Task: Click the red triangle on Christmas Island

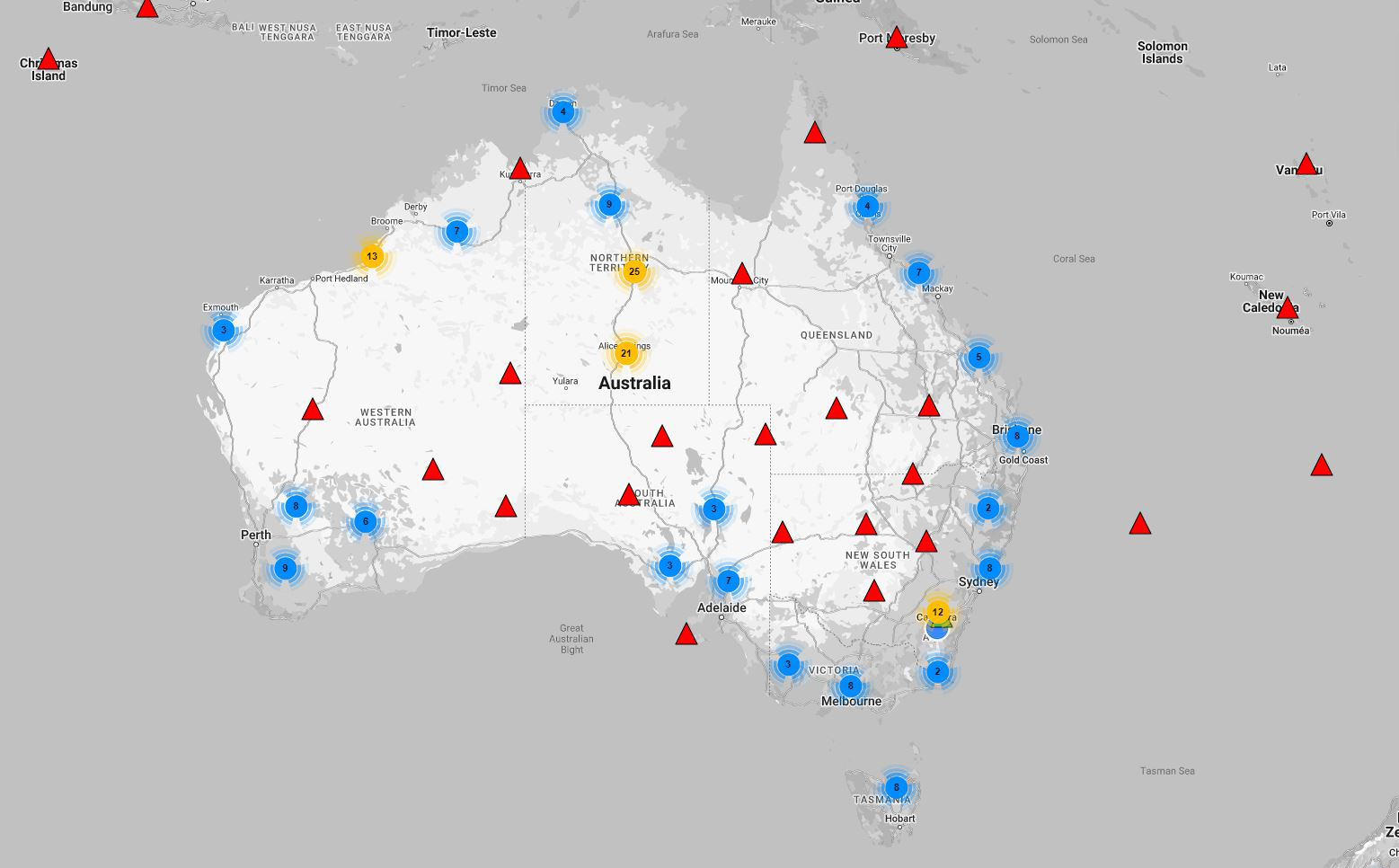Action: click(49, 60)
